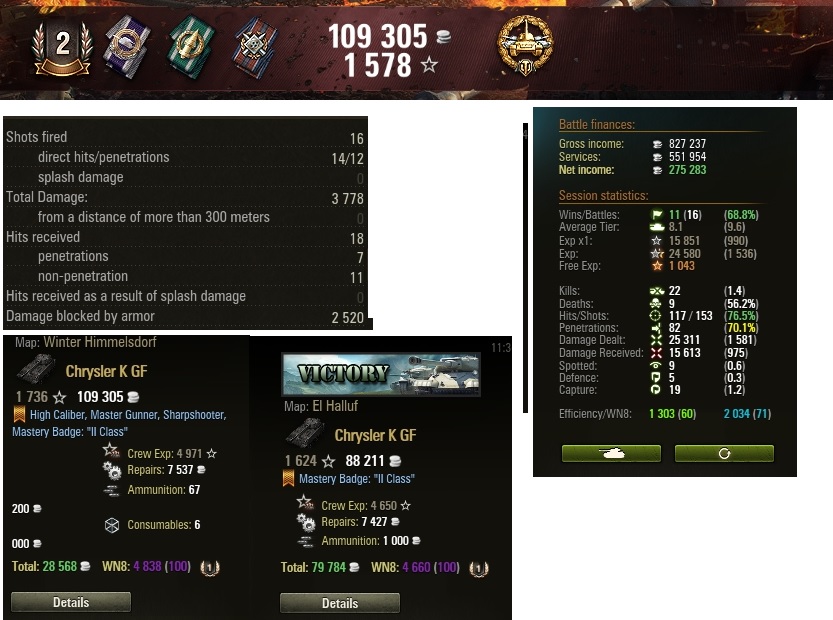This screenshot has width=833, height=620.
Task: Open Details for Winter Himmelsdorf battle
Action: [x=71, y=602]
